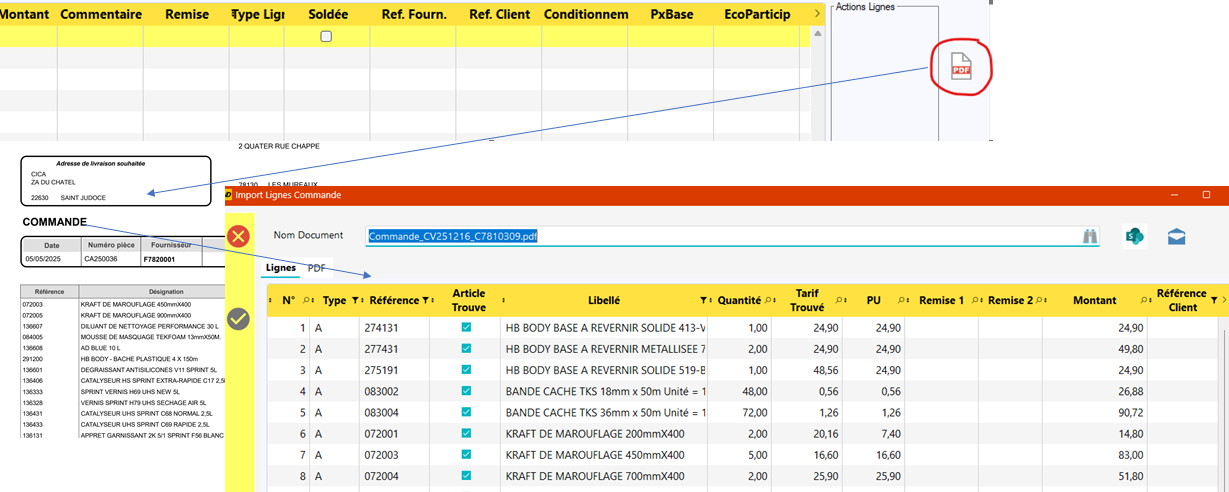1229x492 pixels.
Task: Toggle the Soldée checkbox
Action: click(326, 37)
